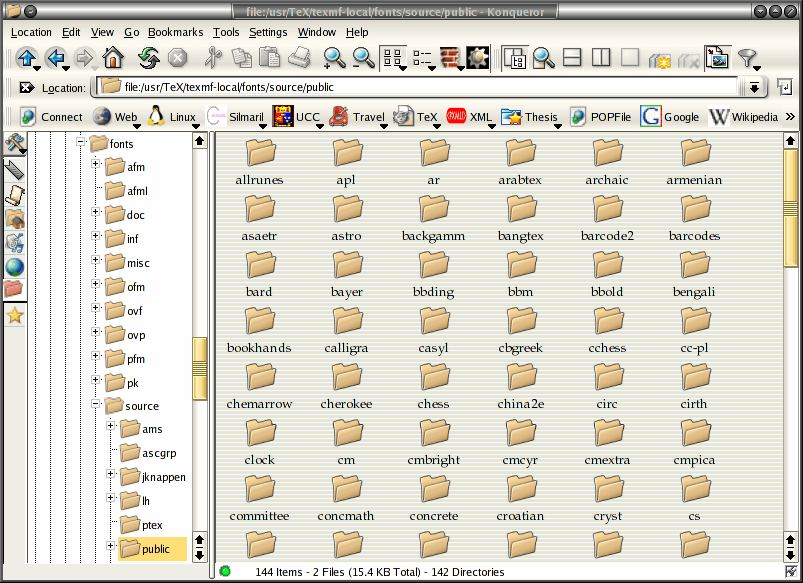This screenshot has width=803, height=583.
Task: Click the clear location bar button
Action: [x=26, y=88]
